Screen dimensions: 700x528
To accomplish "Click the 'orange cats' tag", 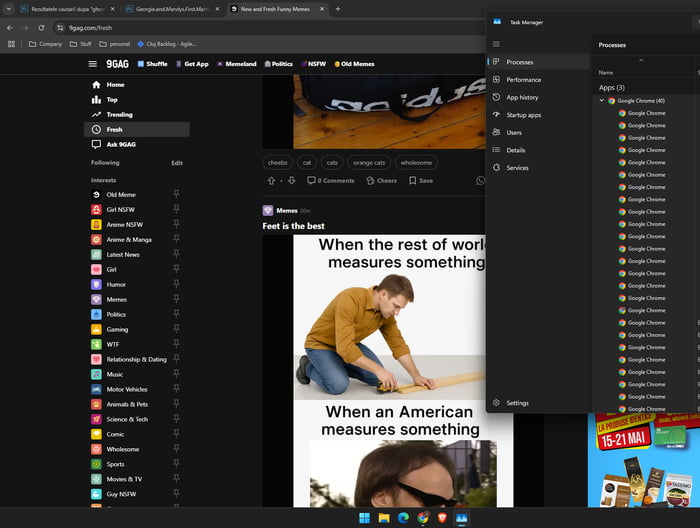I will click(x=369, y=162).
